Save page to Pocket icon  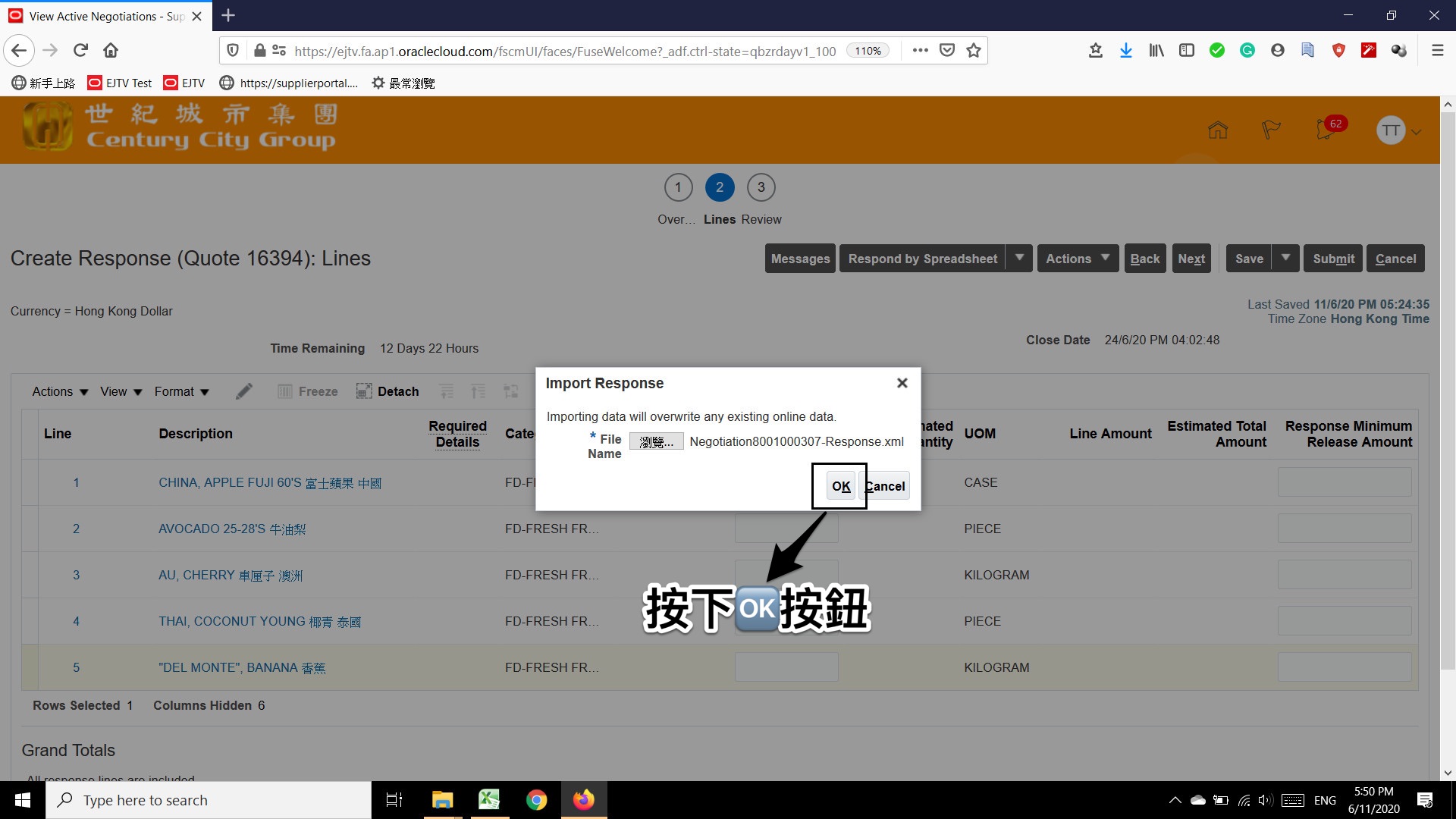tap(946, 50)
